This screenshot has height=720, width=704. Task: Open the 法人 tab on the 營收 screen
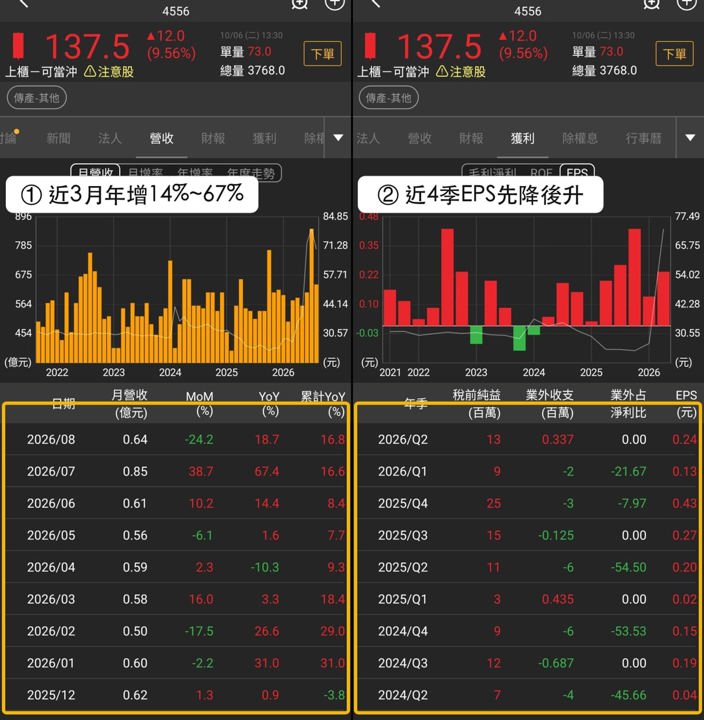109,138
